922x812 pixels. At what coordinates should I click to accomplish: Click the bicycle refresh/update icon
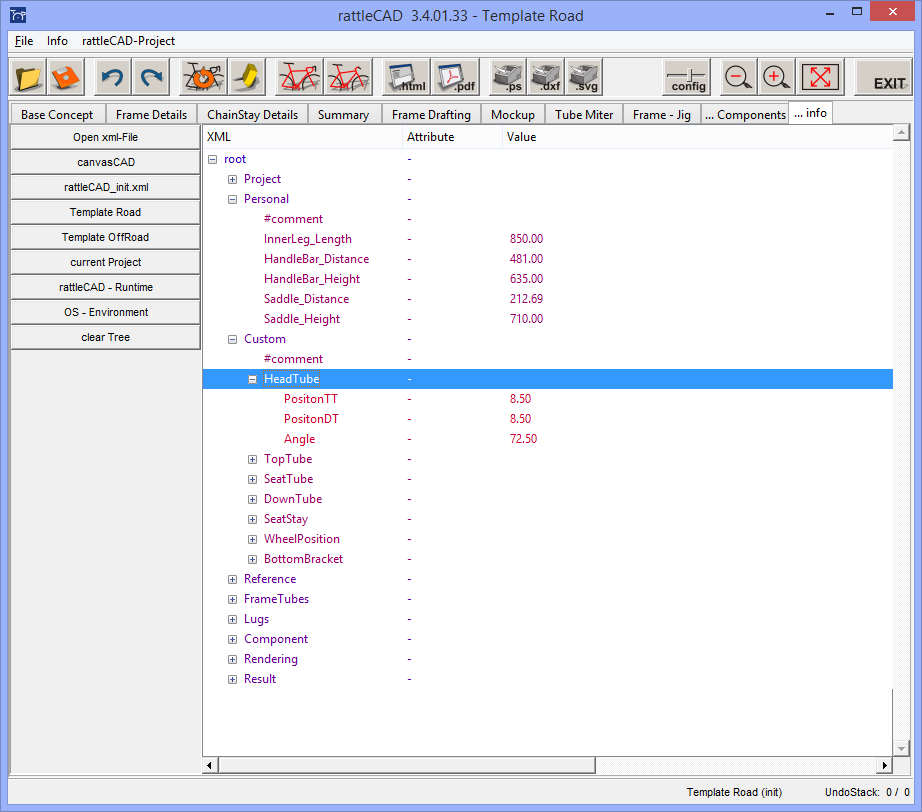click(203, 77)
